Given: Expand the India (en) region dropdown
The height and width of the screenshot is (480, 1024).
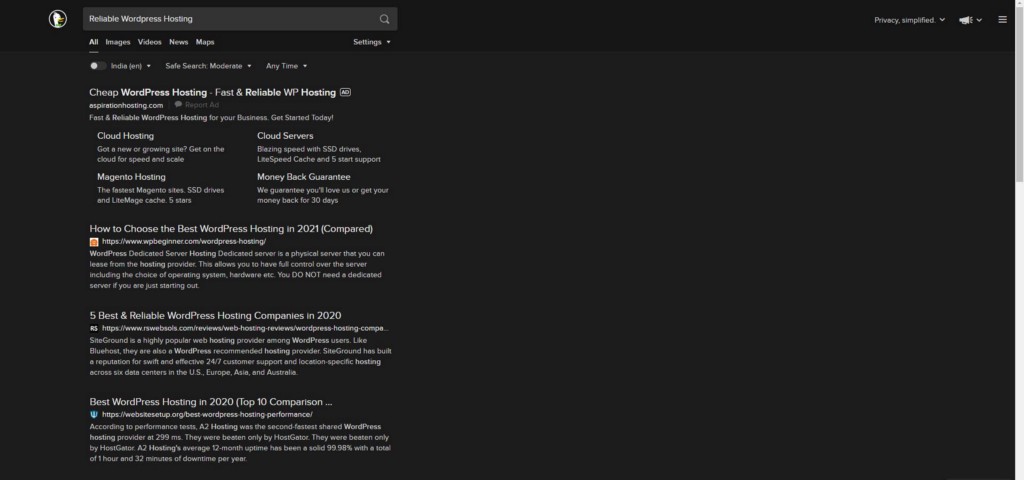Looking at the screenshot, I should point(131,66).
